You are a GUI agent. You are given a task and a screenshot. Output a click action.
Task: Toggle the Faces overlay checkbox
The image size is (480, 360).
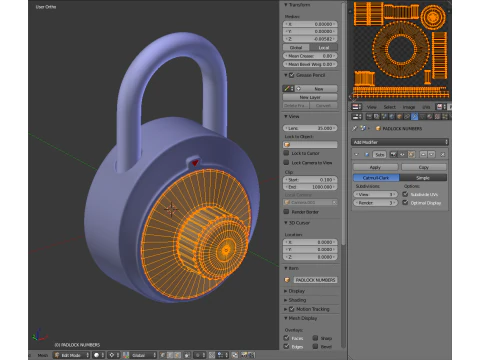coord(286,338)
